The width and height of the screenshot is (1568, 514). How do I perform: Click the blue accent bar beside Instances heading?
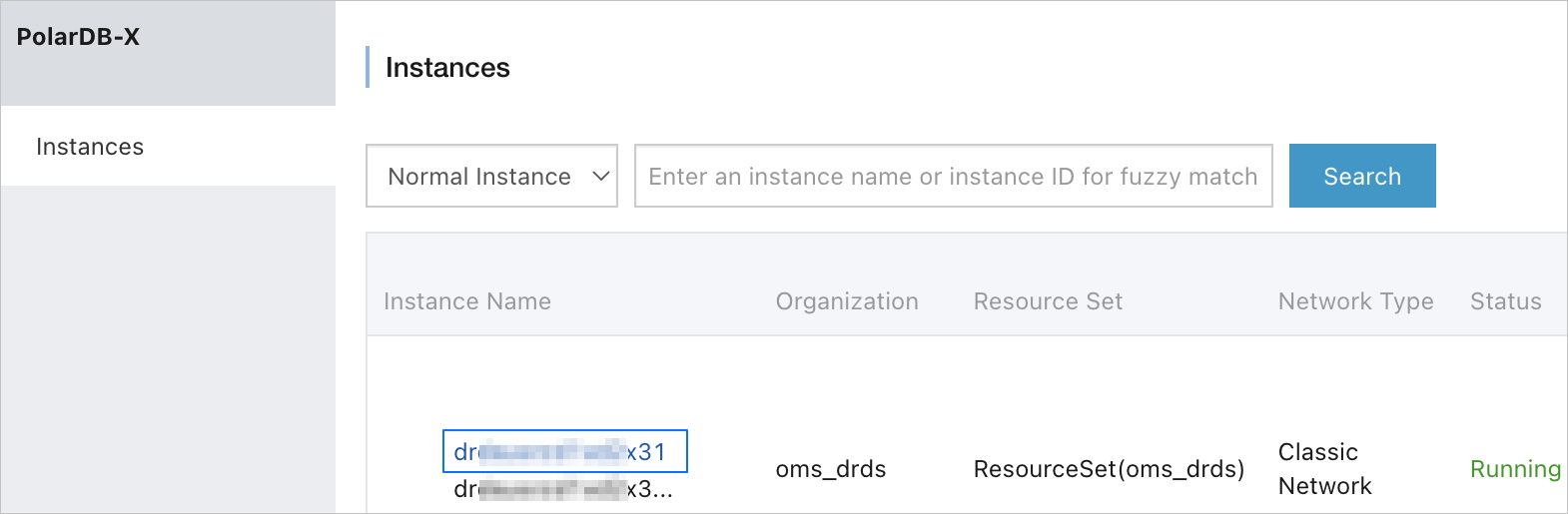coord(368,67)
